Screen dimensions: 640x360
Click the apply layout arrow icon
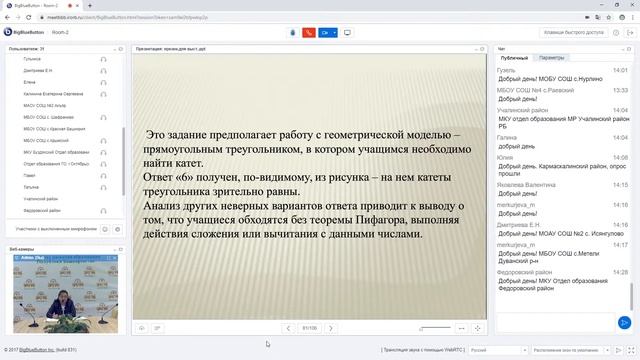(619, 350)
